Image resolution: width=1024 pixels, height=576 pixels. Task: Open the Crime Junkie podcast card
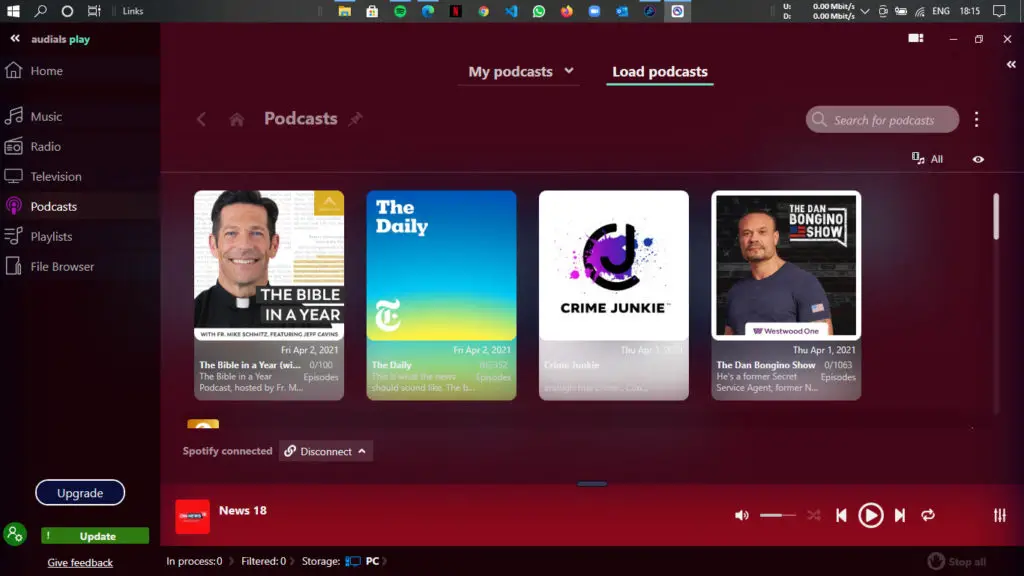tap(614, 295)
